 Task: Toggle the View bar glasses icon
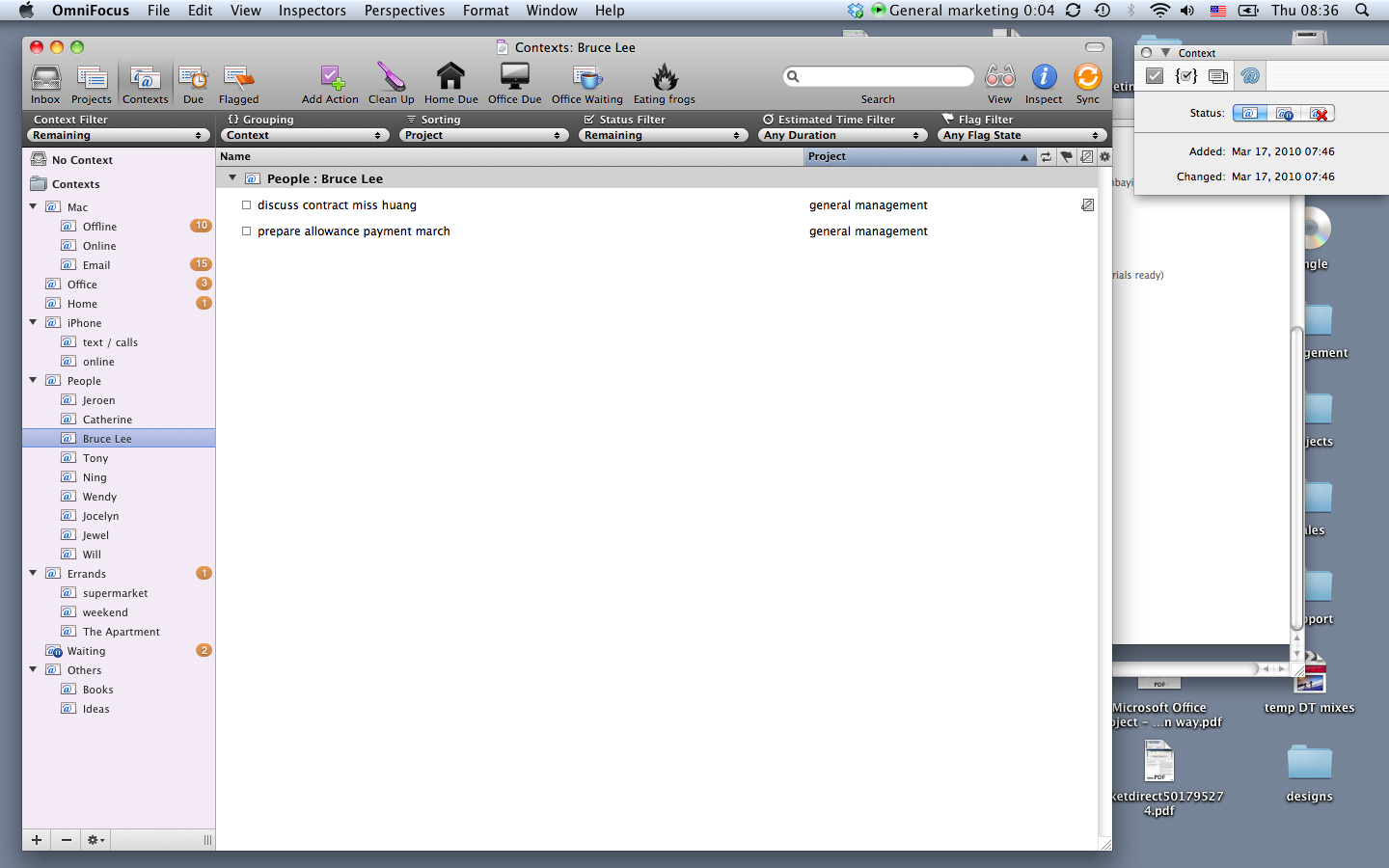[999, 84]
